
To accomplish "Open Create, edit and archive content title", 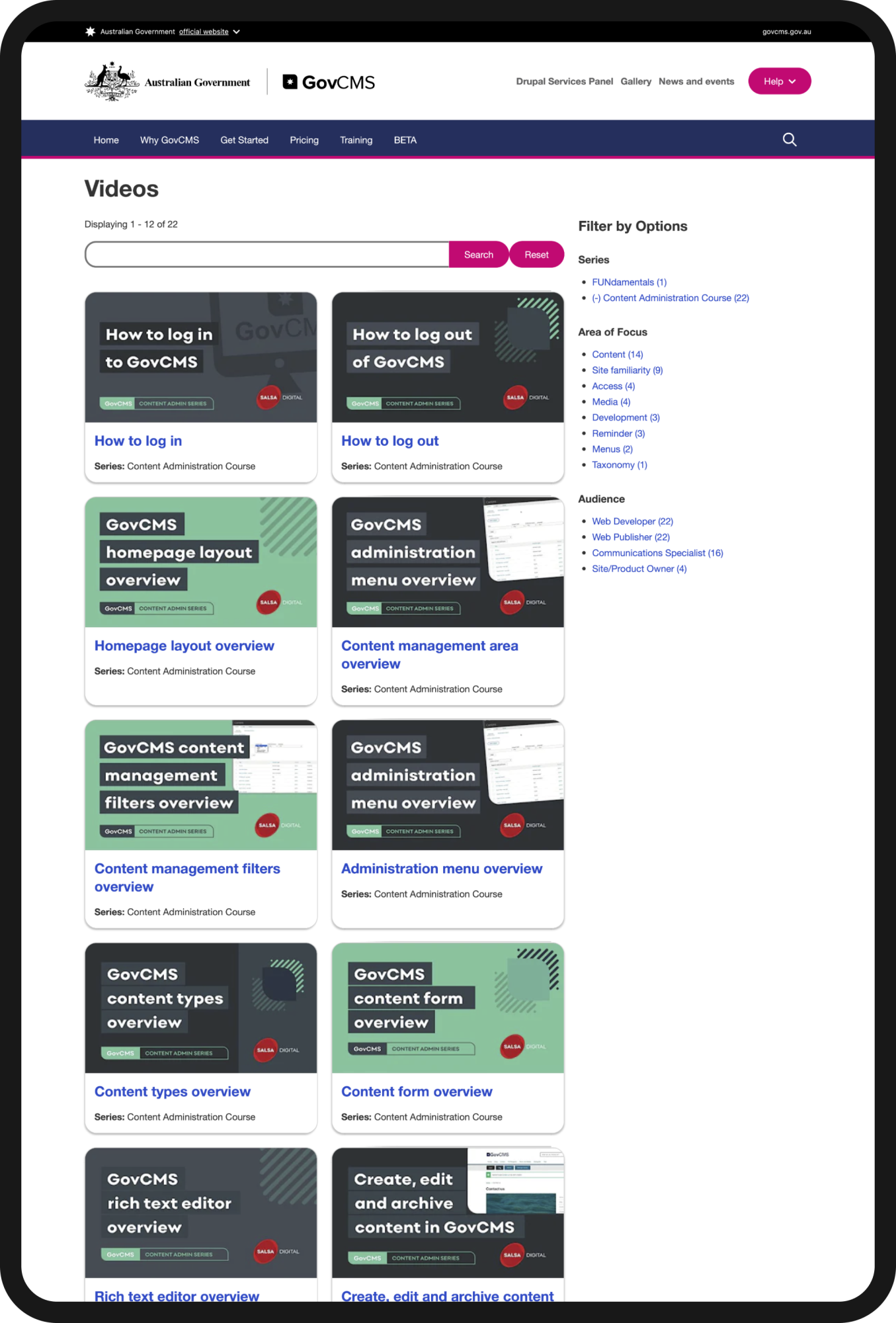I will point(448,1296).
